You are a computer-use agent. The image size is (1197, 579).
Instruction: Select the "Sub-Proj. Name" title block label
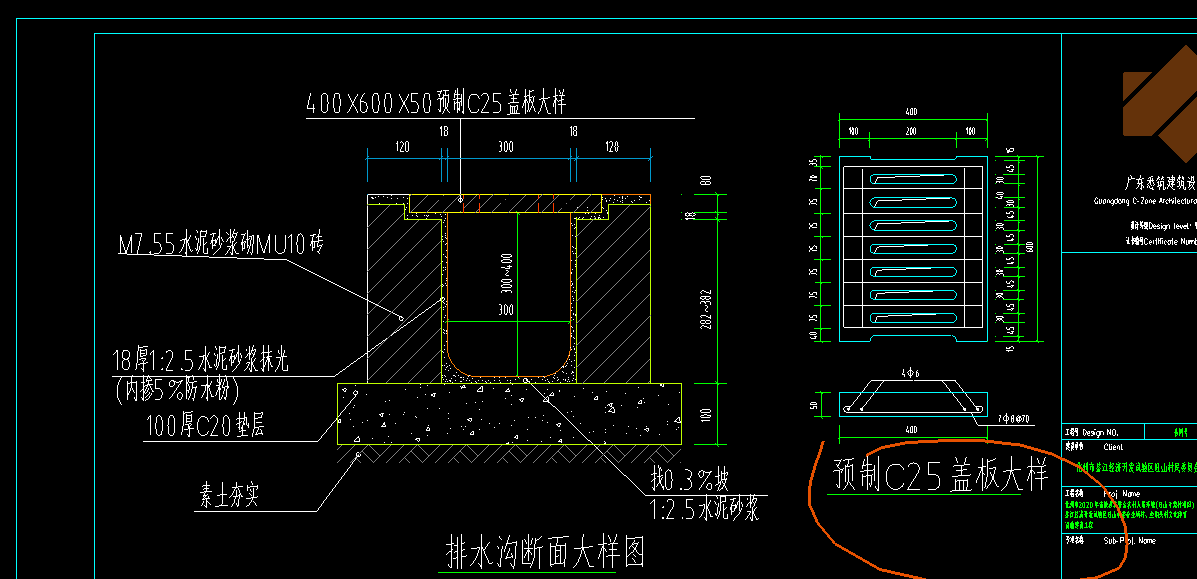[x=1130, y=540]
